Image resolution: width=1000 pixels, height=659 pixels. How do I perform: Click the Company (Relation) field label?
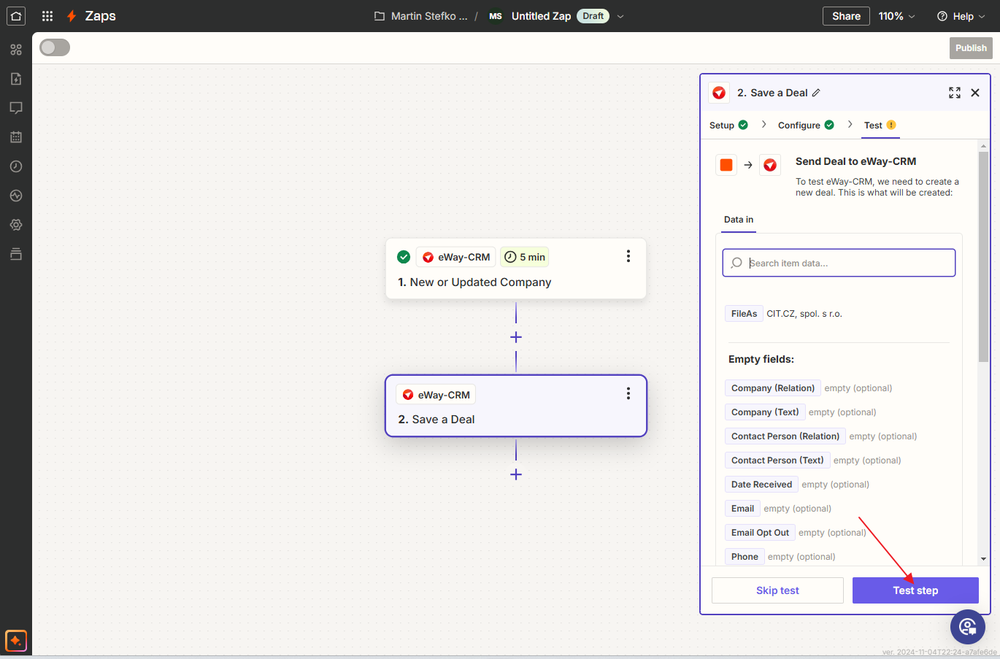pyautogui.click(x=773, y=388)
